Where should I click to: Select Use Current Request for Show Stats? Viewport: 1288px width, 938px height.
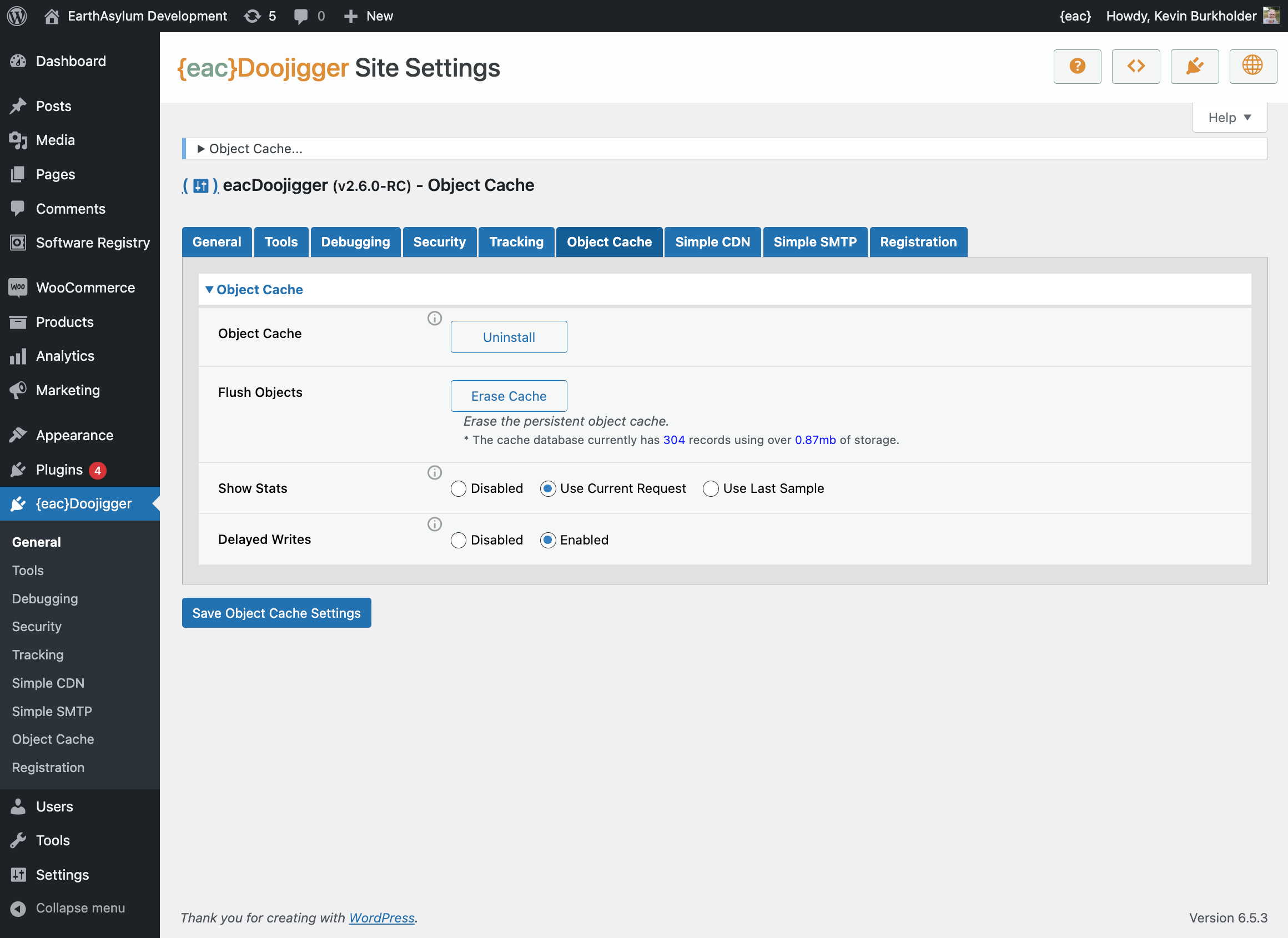point(547,489)
